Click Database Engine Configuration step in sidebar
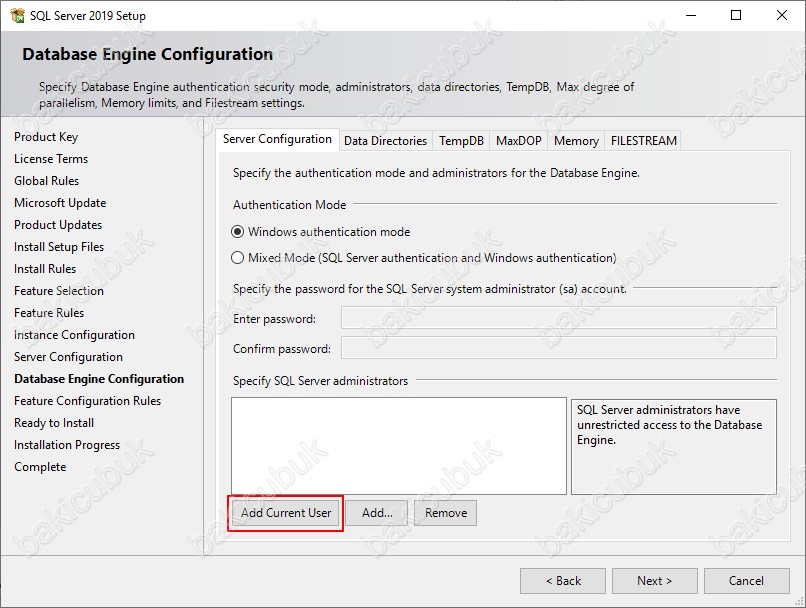Image resolution: width=806 pixels, height=608 pixels. pos(99,379)
